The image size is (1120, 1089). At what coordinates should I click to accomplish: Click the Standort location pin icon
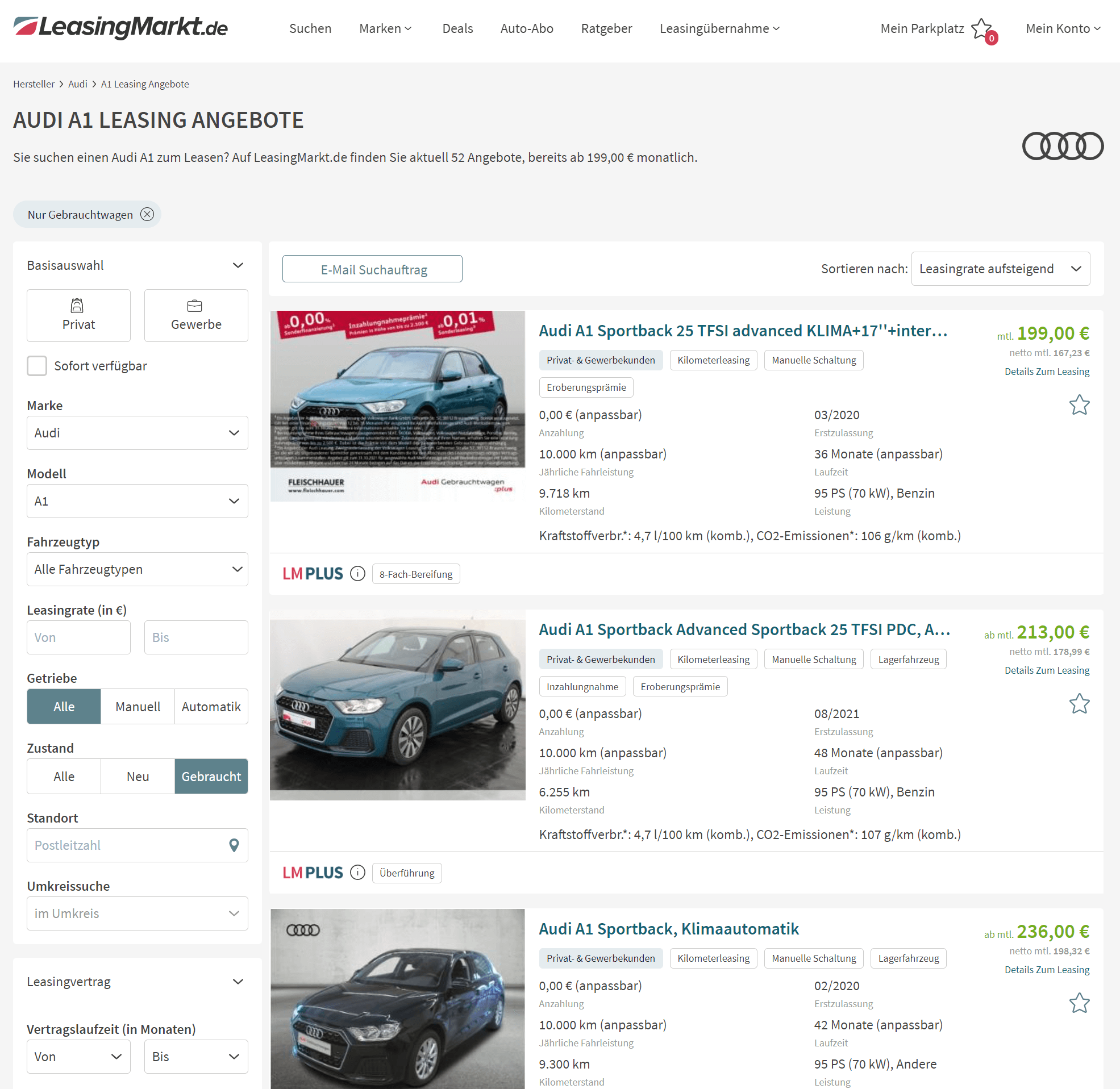(234, 845)
